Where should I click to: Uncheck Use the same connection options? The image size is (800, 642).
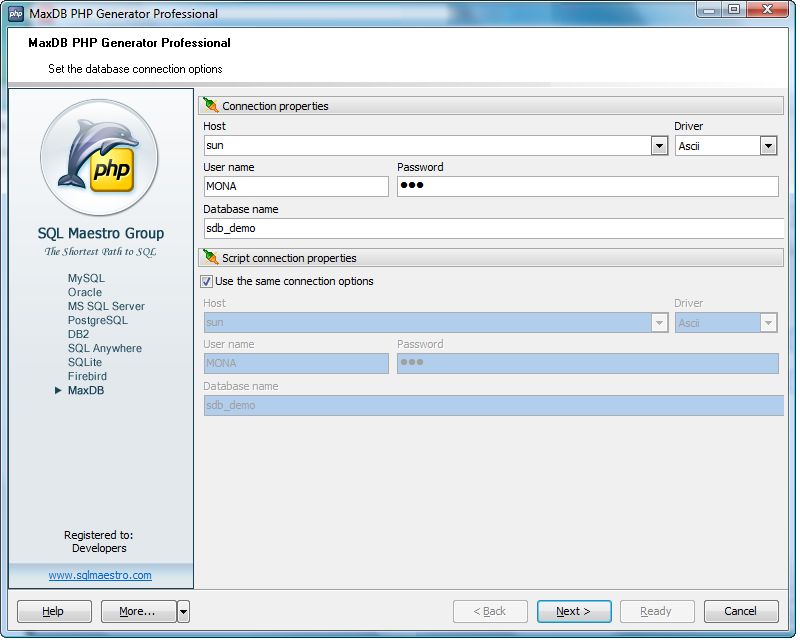207,282
